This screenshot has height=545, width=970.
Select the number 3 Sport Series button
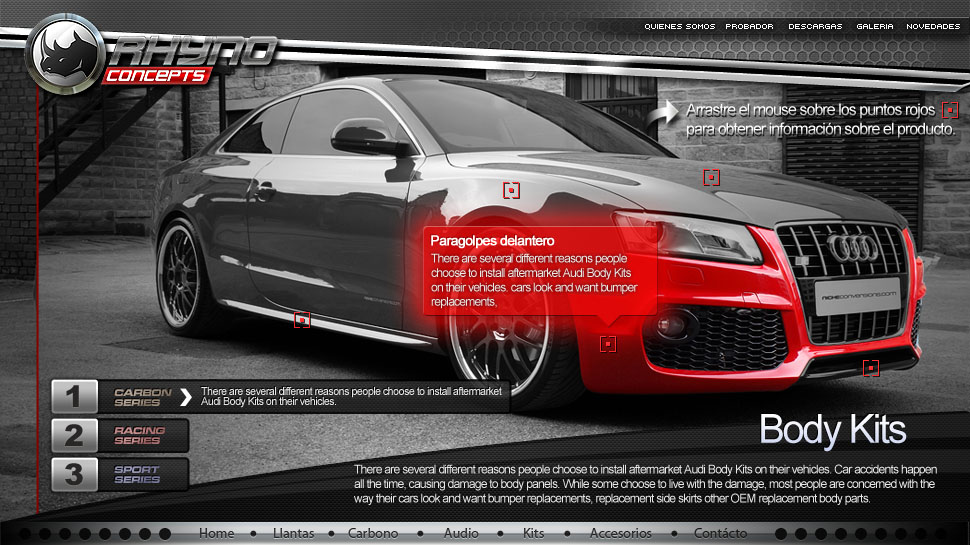point(120,474)
